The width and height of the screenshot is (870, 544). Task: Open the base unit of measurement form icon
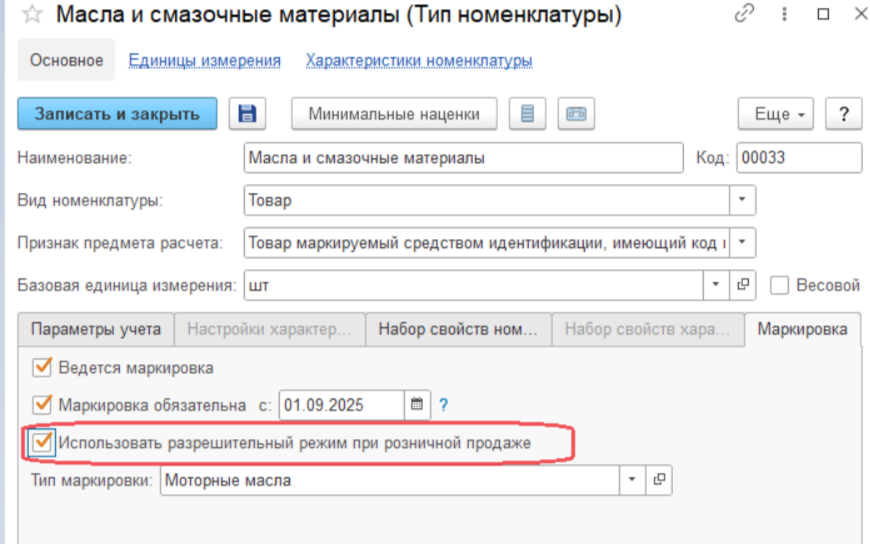pos(743,285)
